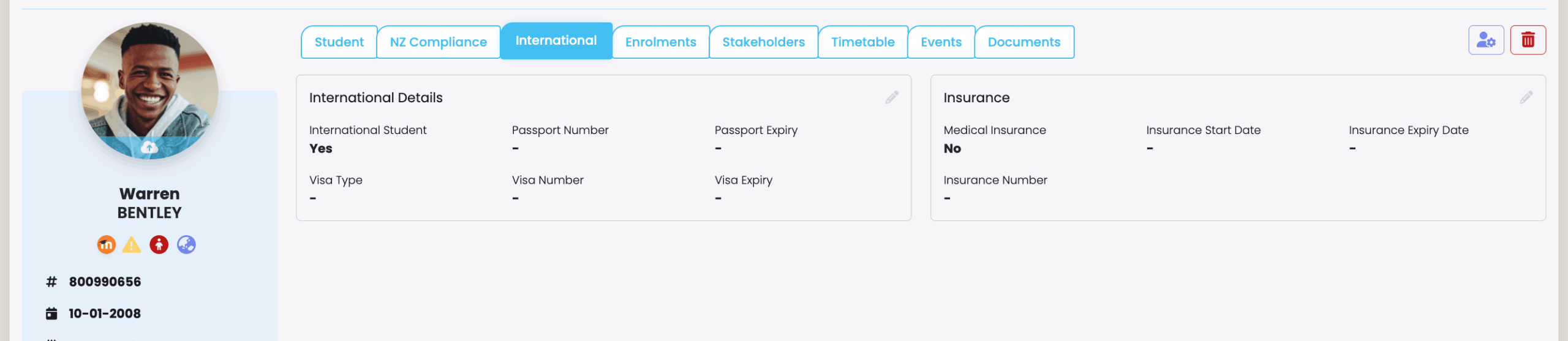Go to the Enrolments tab
The width and height of the screenshot is (1568, 341).
point(661,42)
